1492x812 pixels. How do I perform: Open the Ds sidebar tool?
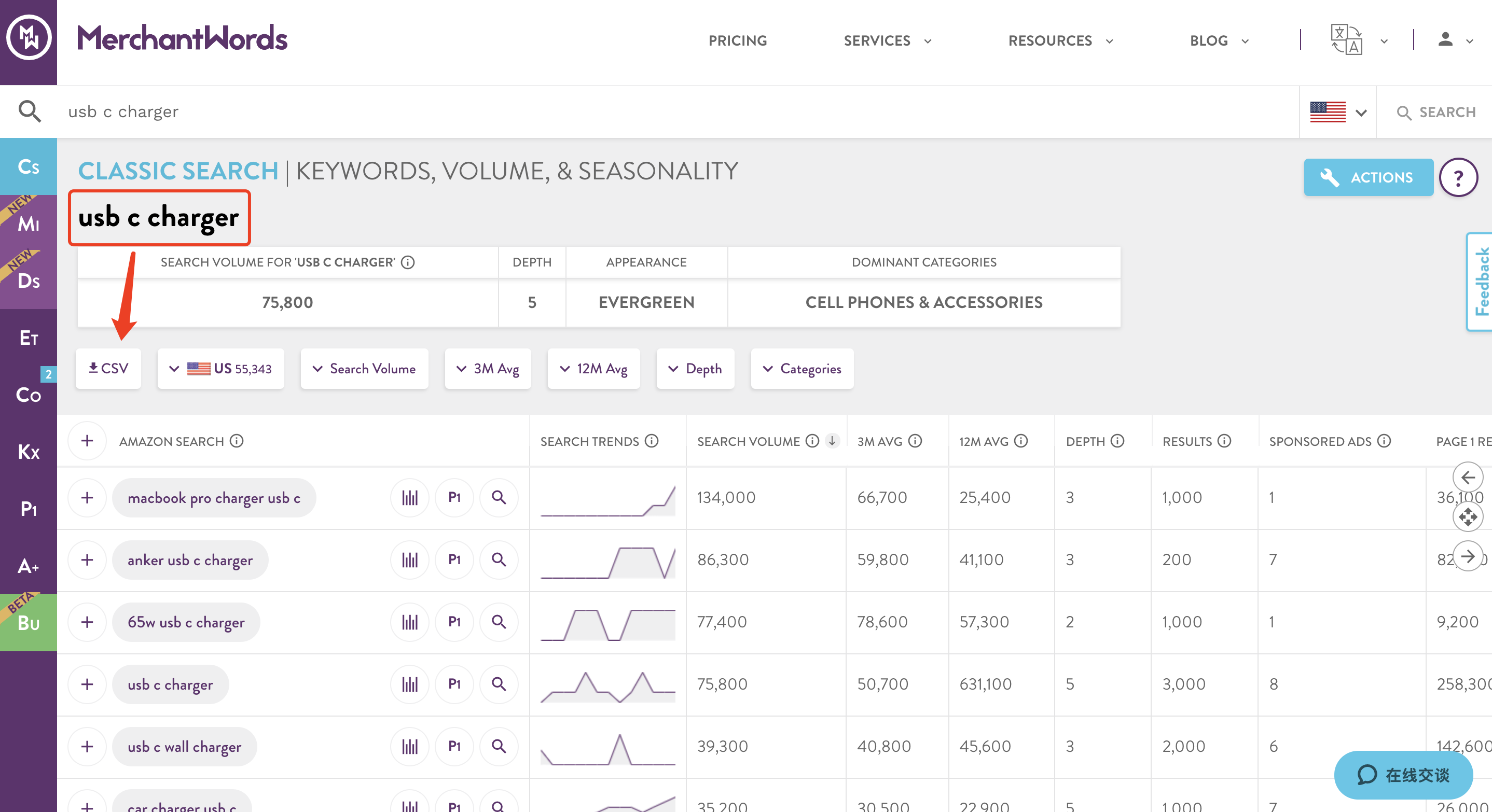(x=29, y=280)
